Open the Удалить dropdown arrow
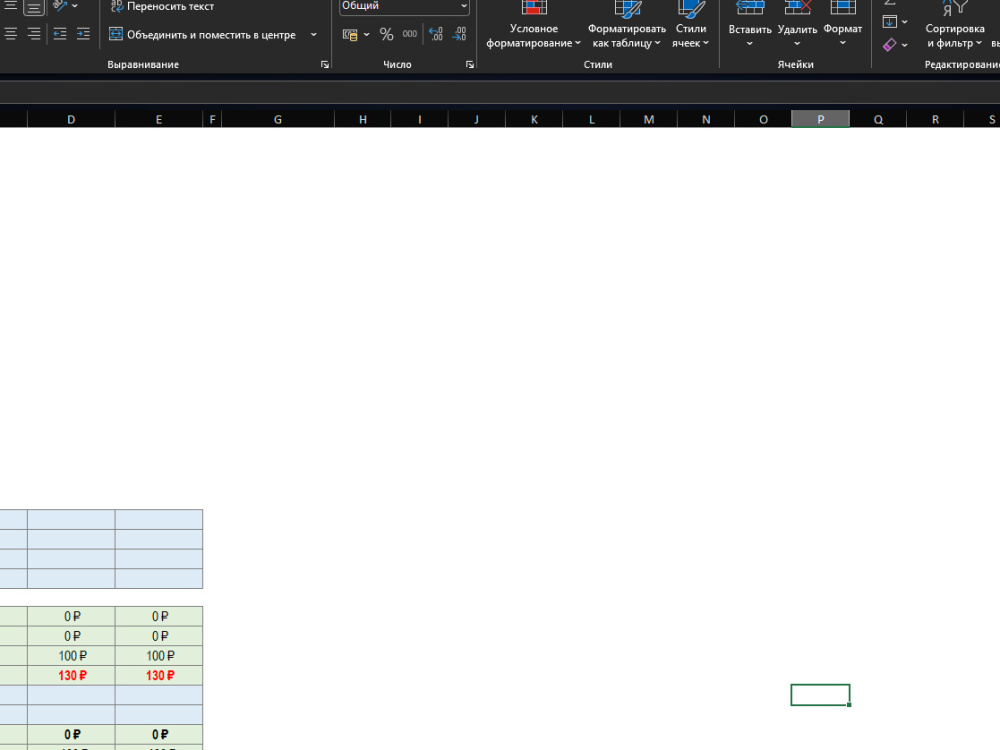The height and width of the screenshot is (750, 1000). click(x=797, y=43)
